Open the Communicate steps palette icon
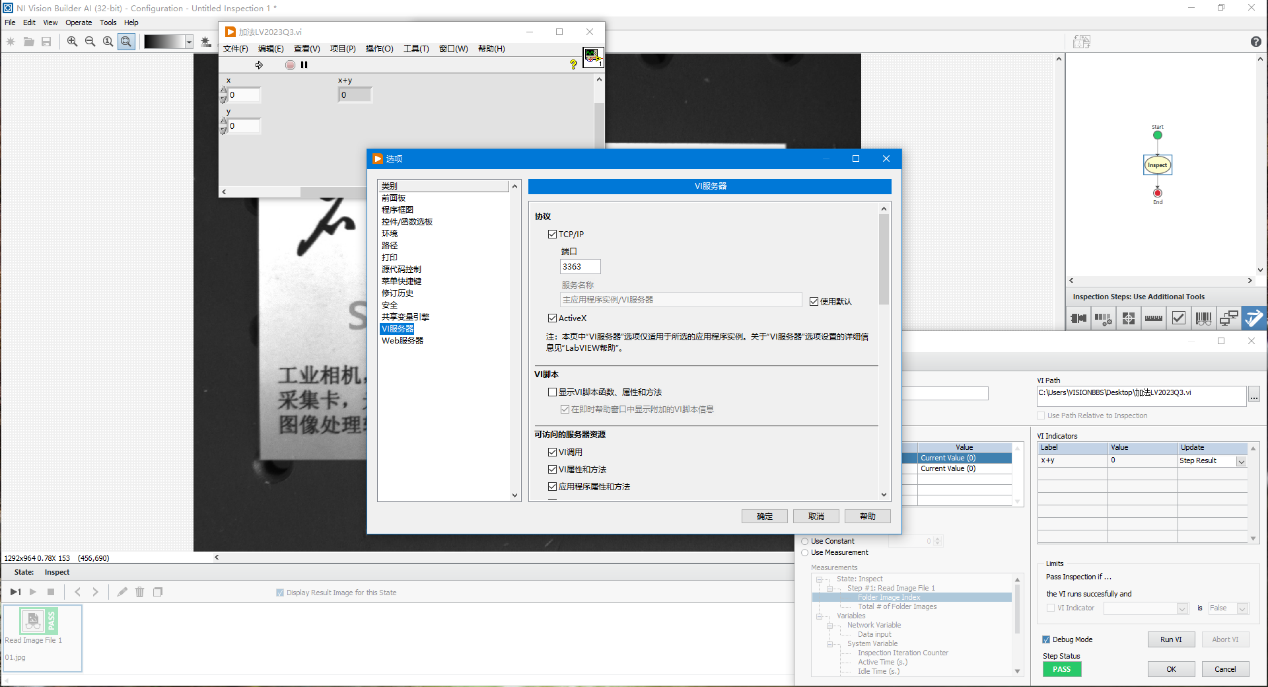The image size is (1268, 687). click(x=1229, y=319)
